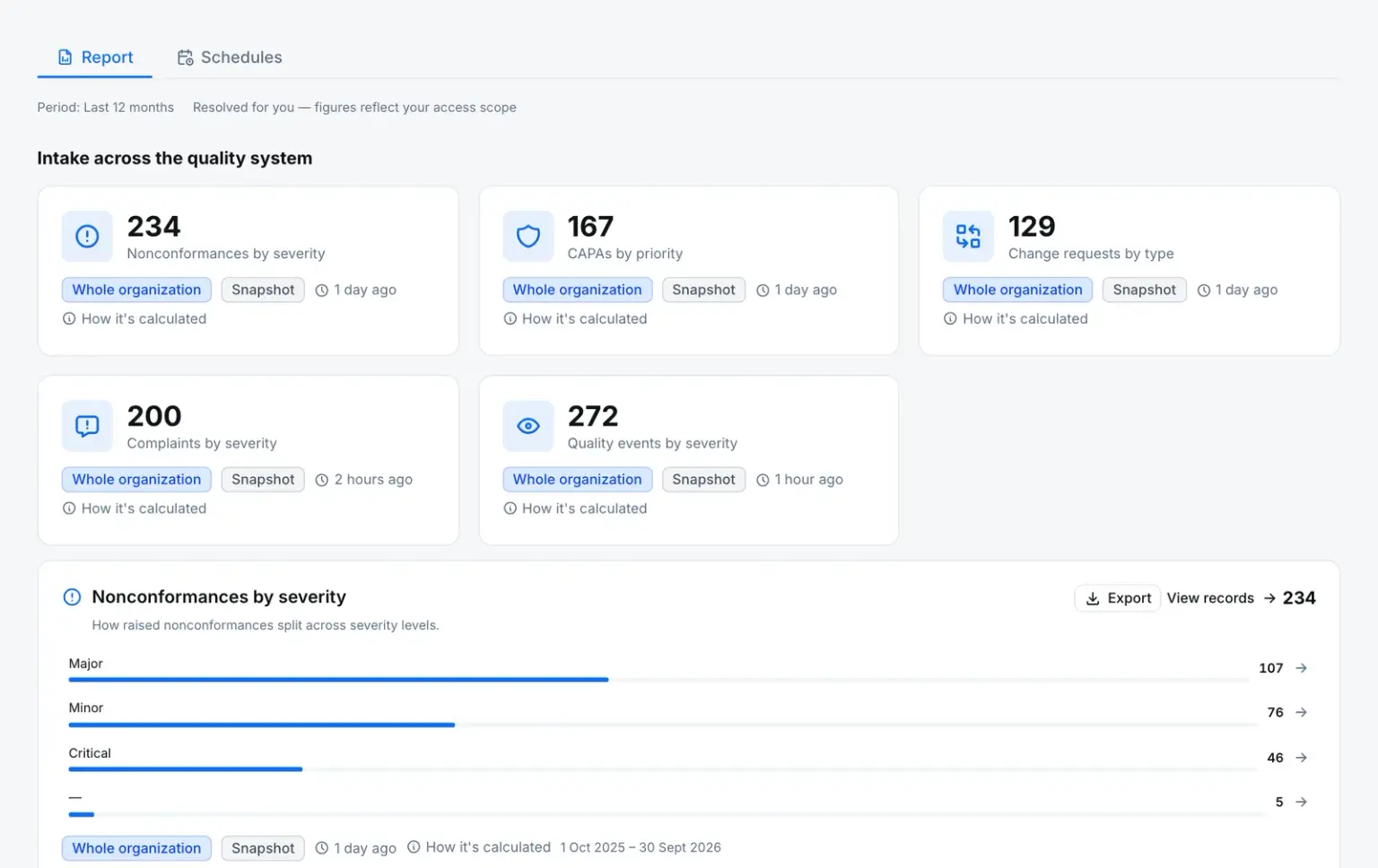Show how Change requests count is calculated
The width and height of the screenshot is (1378, 868).
pyautogui.click(x=1016, y=318)
